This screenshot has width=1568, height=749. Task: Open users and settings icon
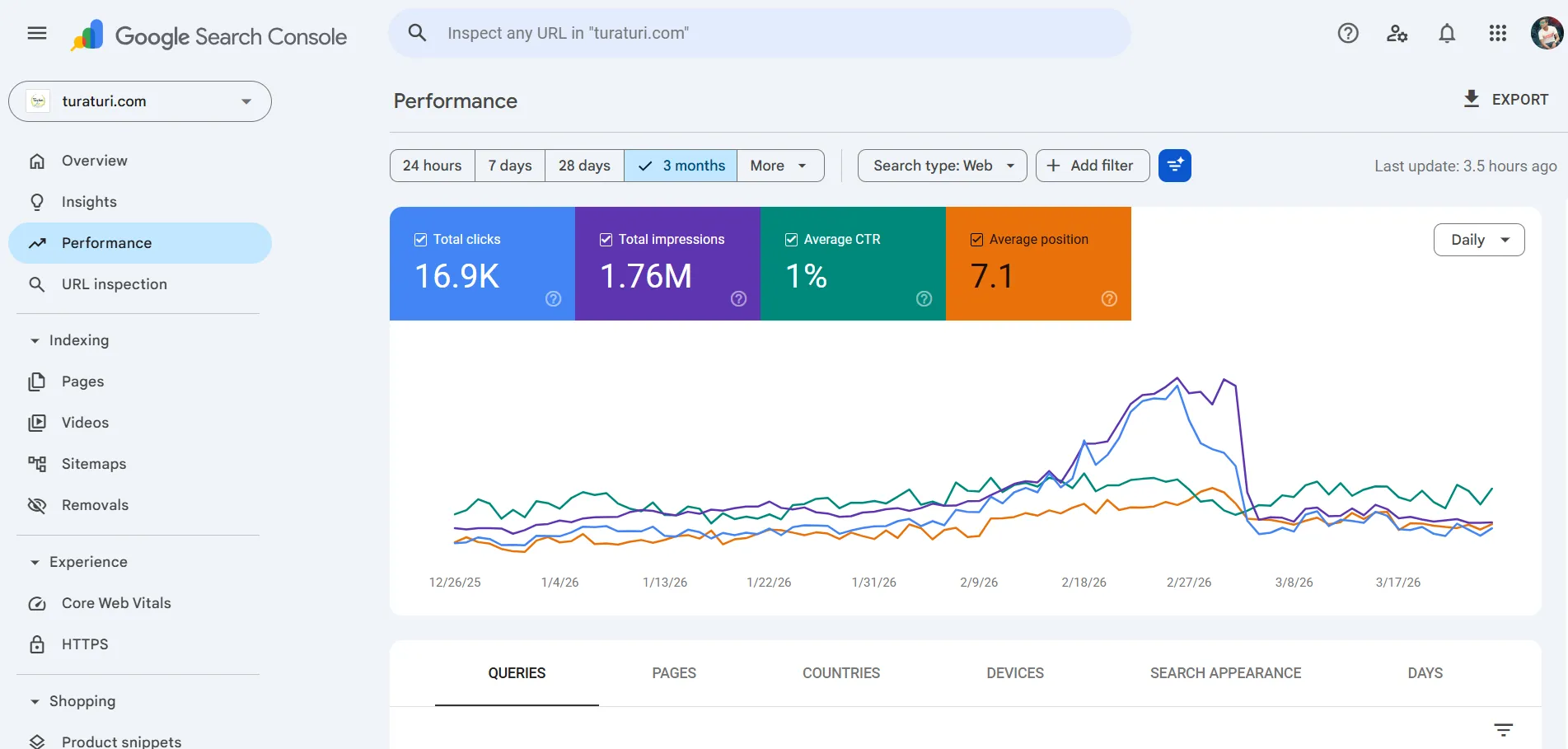[1397, 33]
